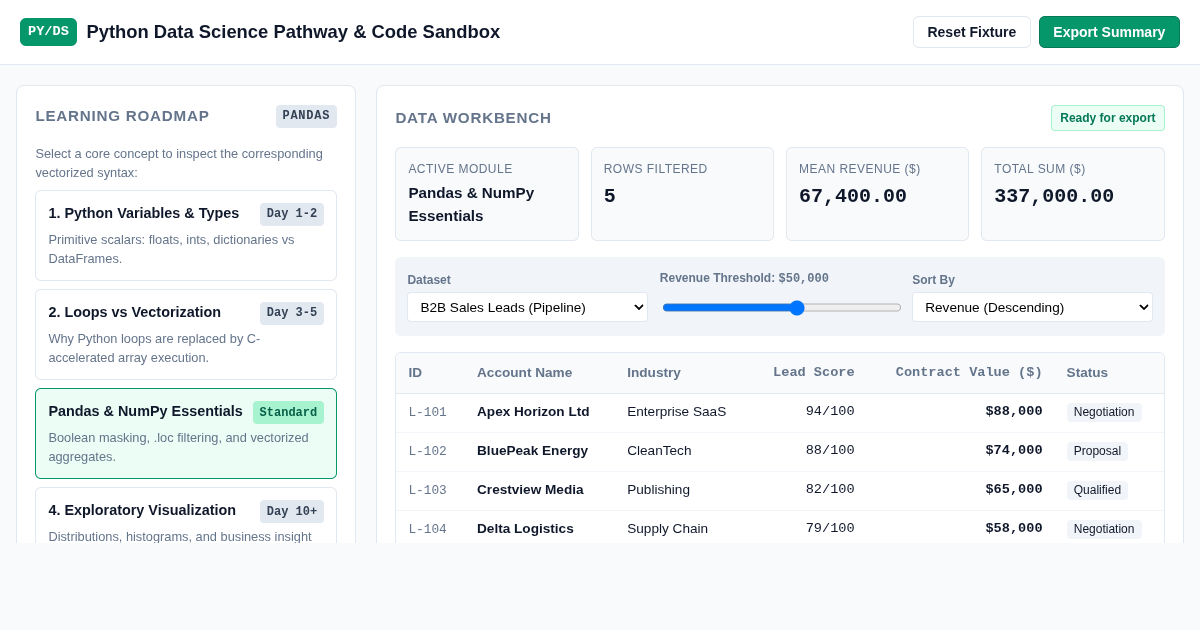Viewport: 1200px width, 630px height.
Task: Click the $65,000 contract value
Action: (x=1014, y=489)
